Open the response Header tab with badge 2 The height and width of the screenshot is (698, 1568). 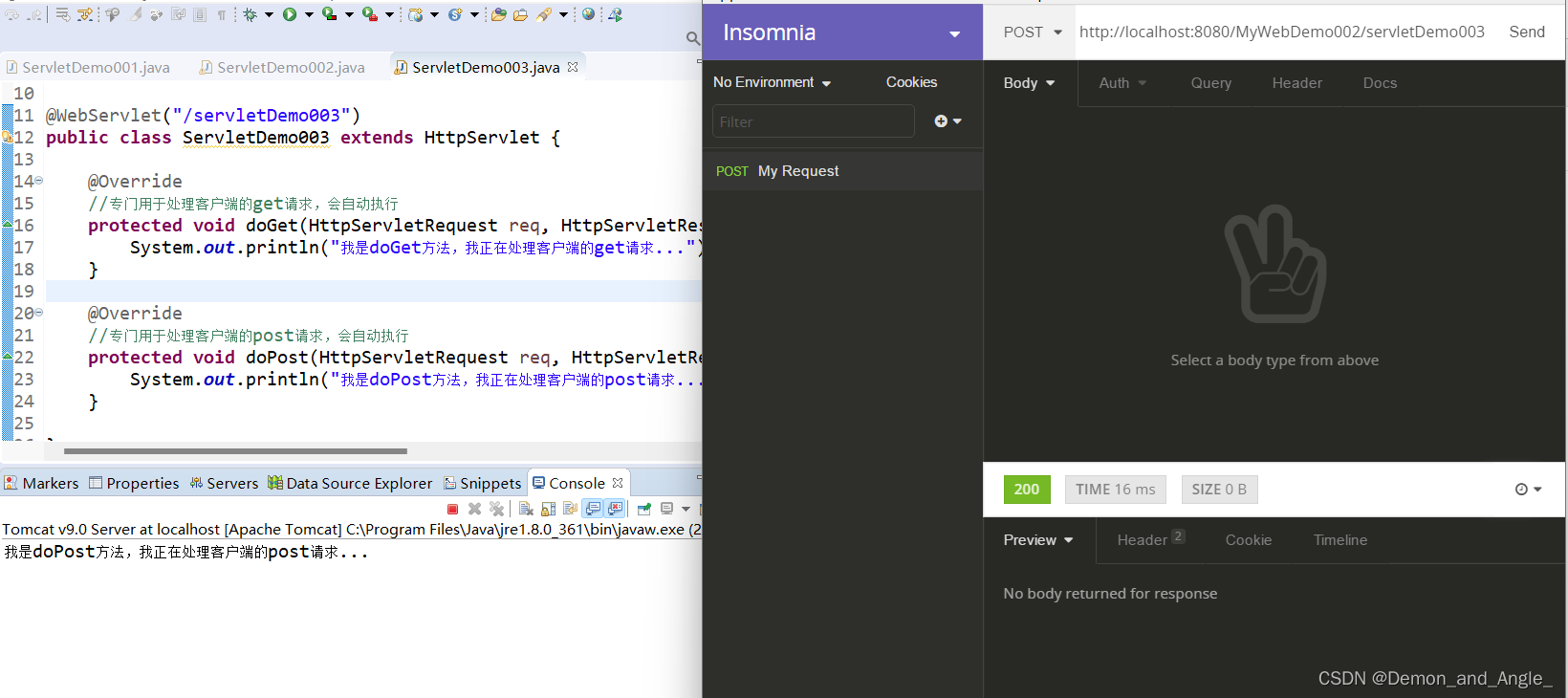point(1150,540)
